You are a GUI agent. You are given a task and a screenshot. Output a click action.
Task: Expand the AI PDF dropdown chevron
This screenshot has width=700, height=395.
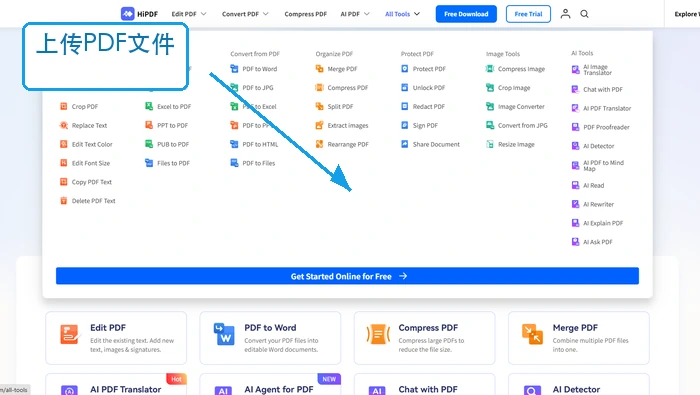pyautogui.click(x=367, y=14)
